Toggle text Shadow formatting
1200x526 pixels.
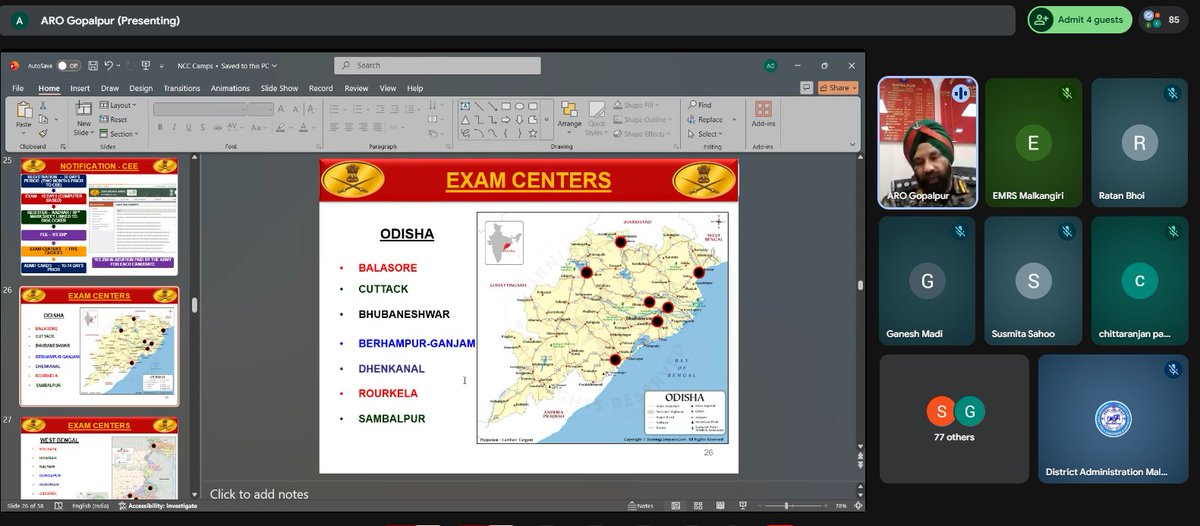(203, 127)
